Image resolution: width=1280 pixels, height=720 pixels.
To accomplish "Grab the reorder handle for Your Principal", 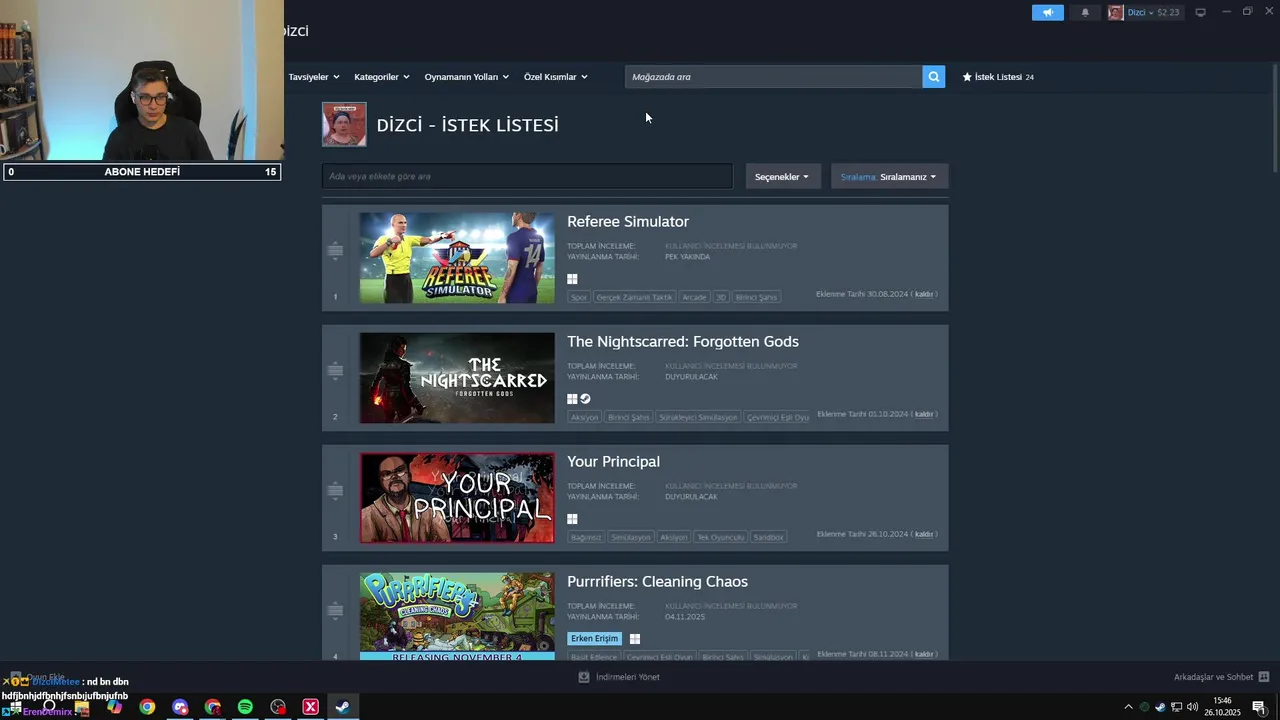I will [x=335, y=491].
